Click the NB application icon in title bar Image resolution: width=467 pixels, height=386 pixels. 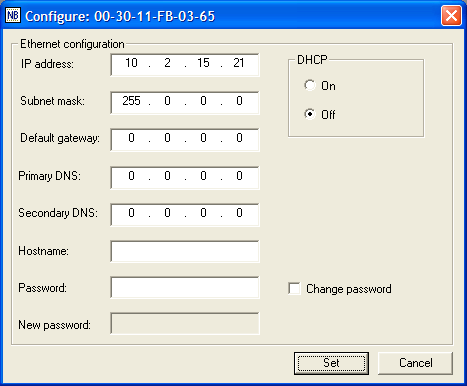coord(13,15)
